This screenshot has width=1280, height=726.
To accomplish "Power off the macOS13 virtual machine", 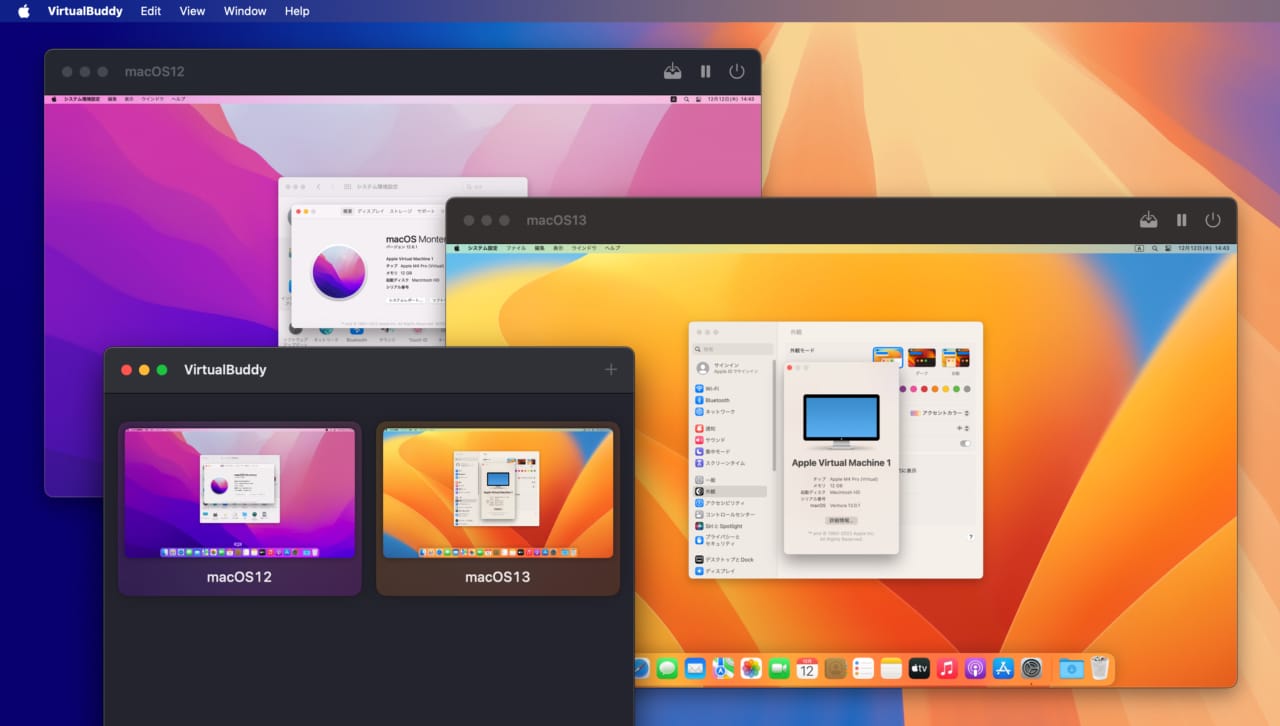I will pyautogui.click(x=1213, y=219).
